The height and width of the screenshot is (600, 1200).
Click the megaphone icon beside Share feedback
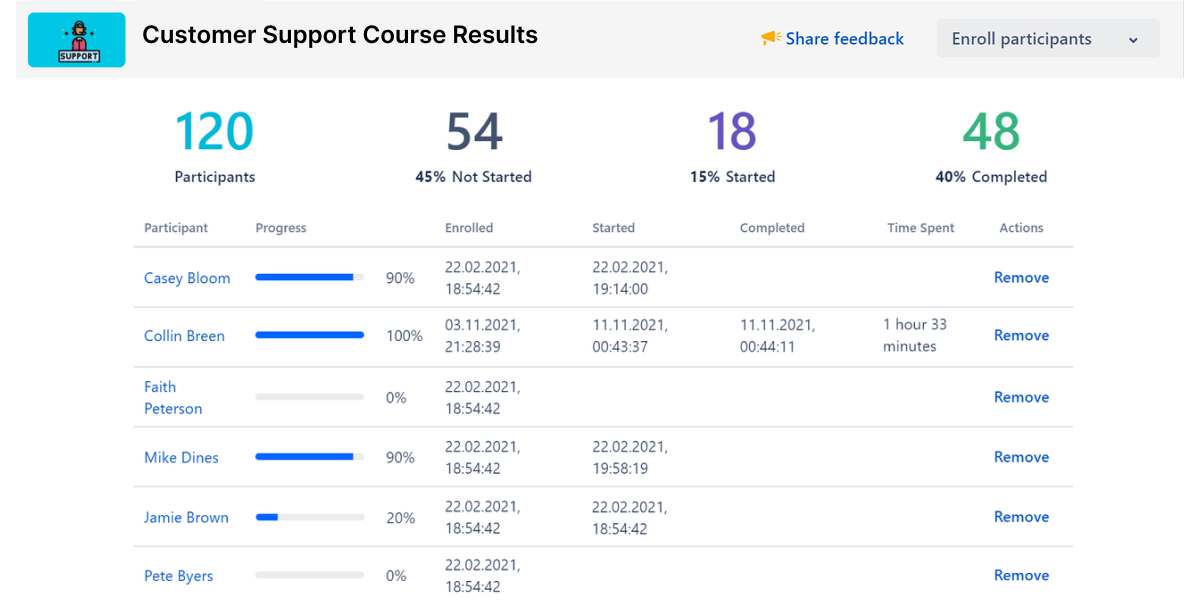[x=770, y=38]
